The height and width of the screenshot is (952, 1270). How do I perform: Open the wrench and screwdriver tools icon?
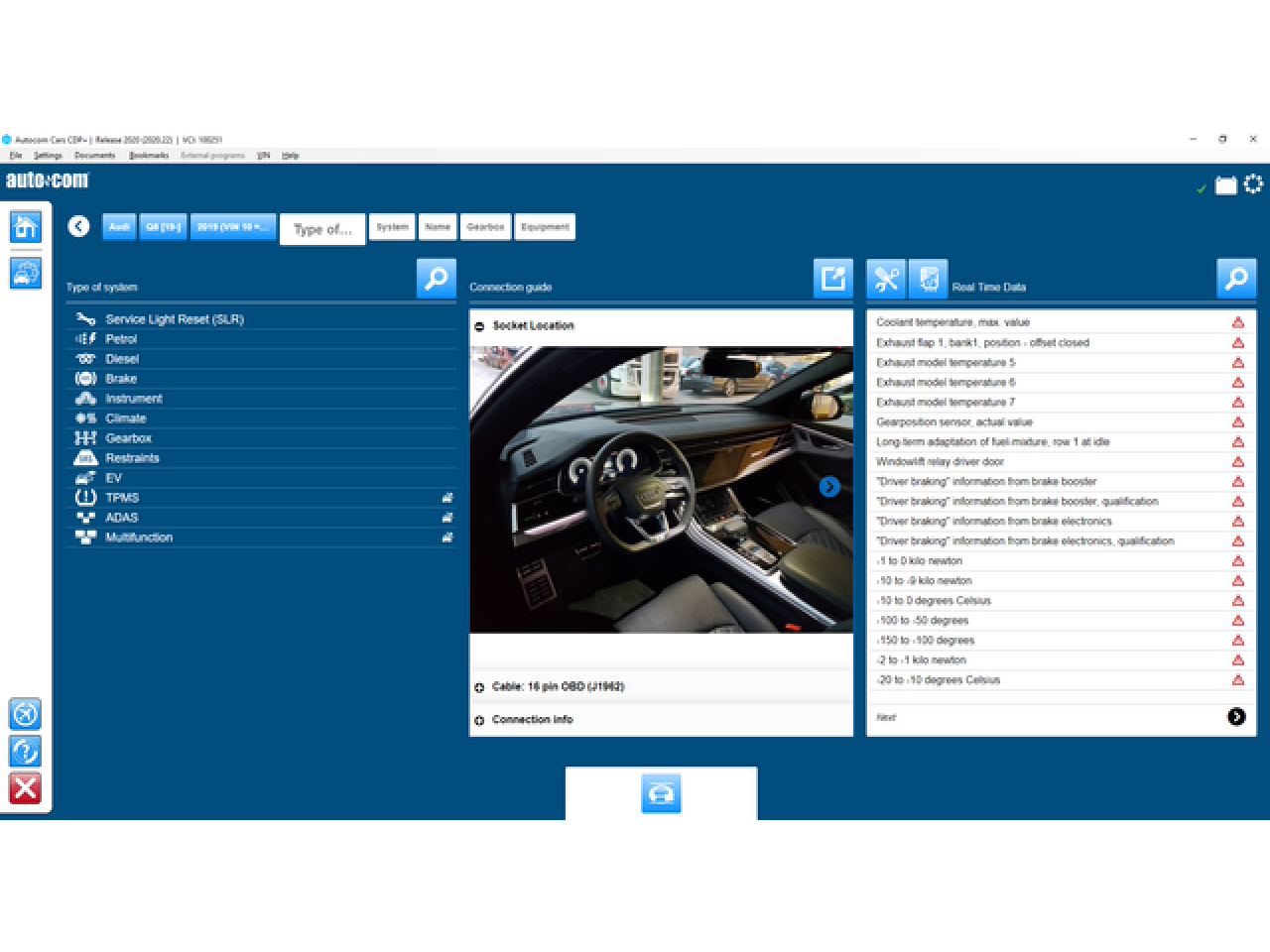[x=886, y=280]
